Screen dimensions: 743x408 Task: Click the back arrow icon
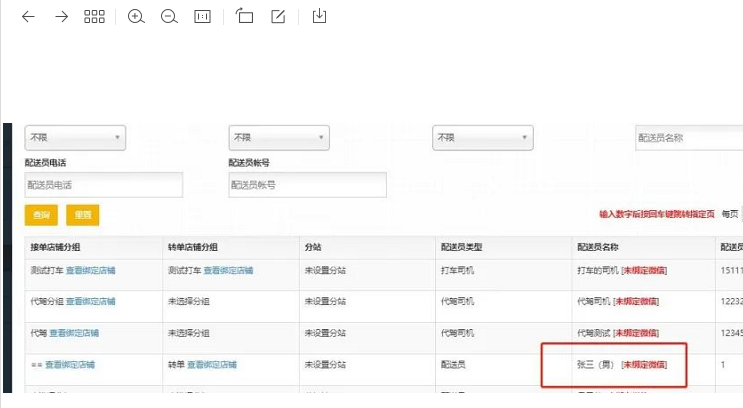pyautogui.click(x=28, y=17)
